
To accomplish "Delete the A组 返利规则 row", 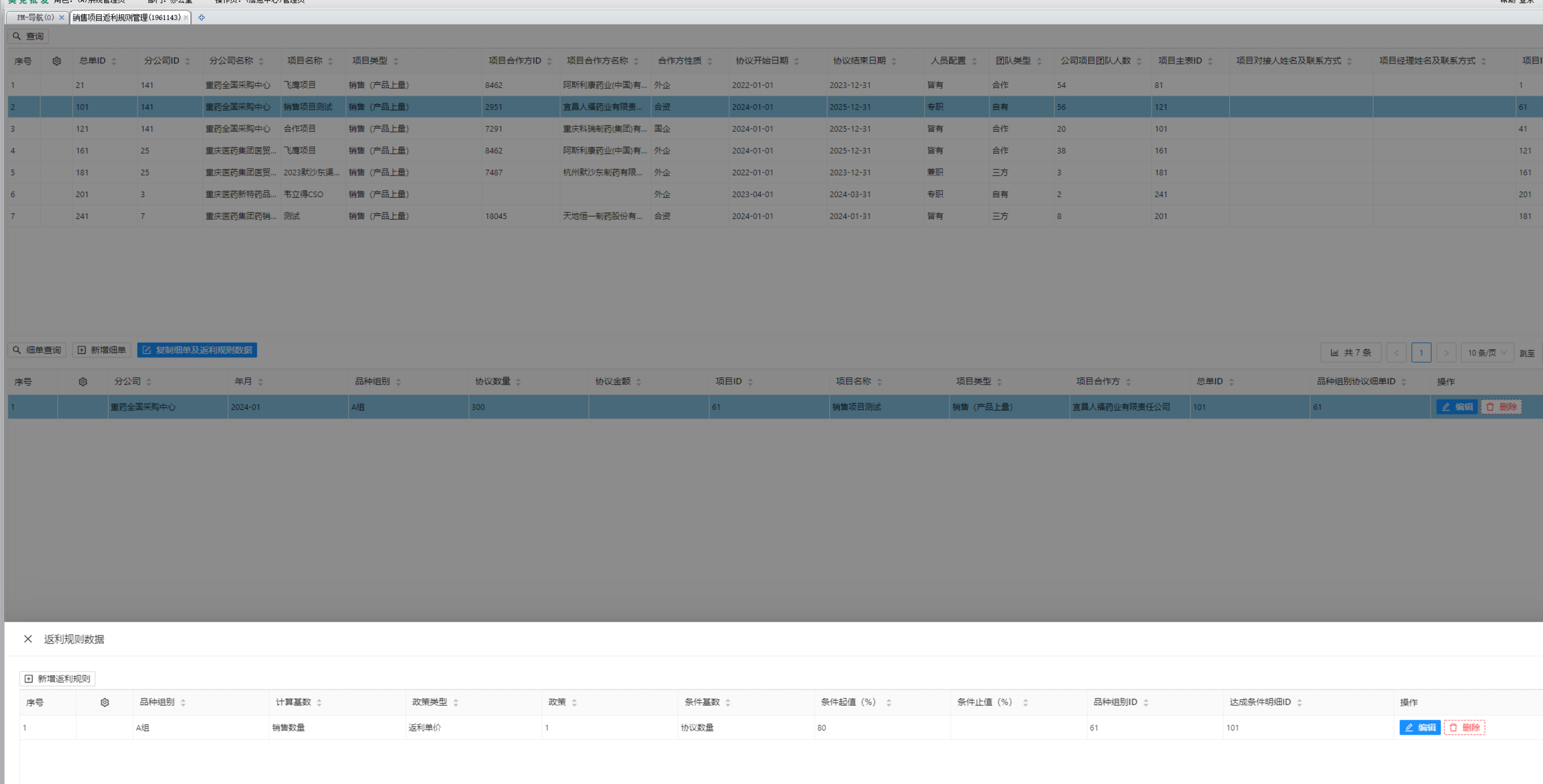I will [1464, 728].
